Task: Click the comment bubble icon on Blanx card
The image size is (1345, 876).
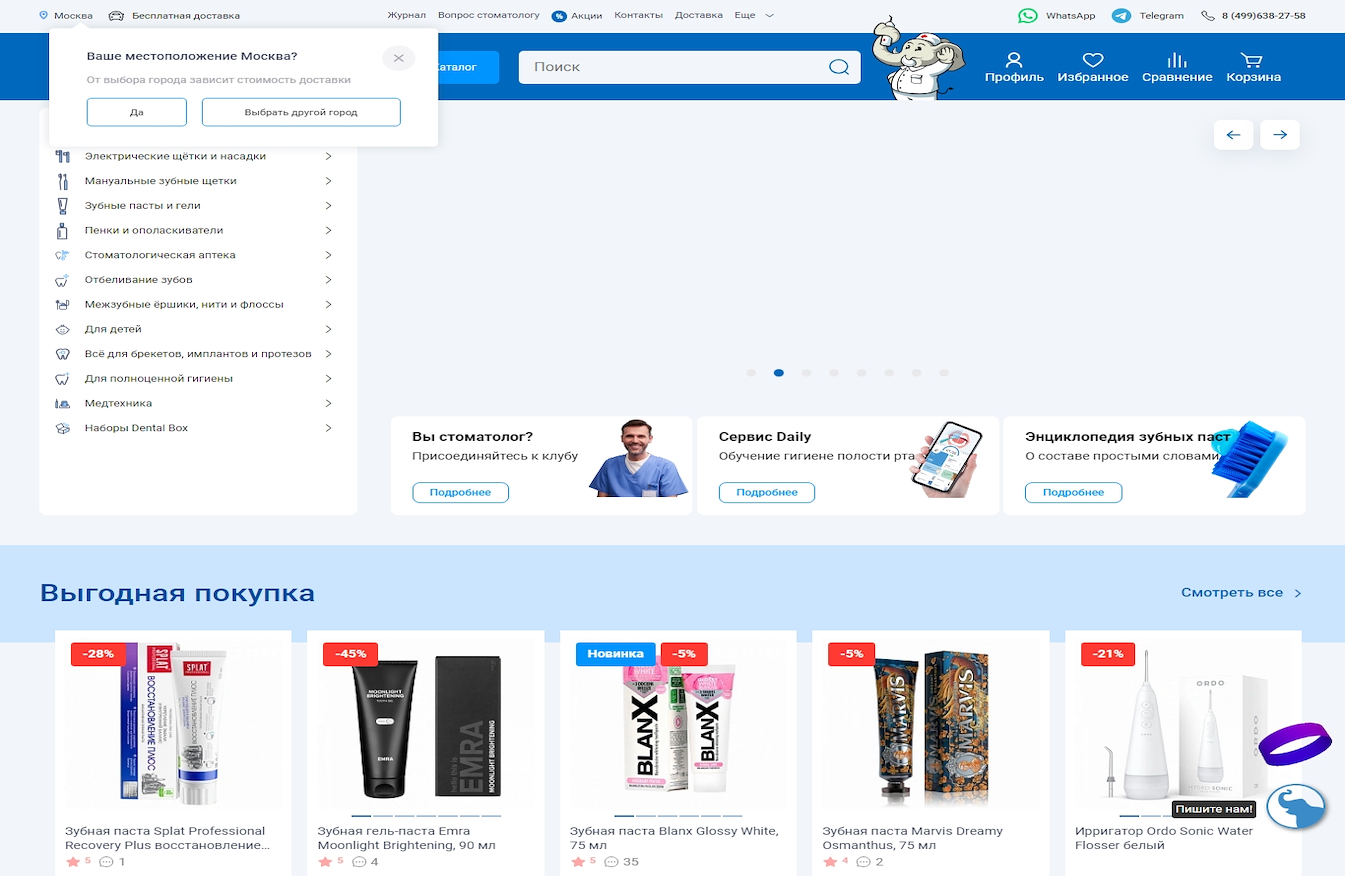Action: pyautogui.click(x=612, y=862)
